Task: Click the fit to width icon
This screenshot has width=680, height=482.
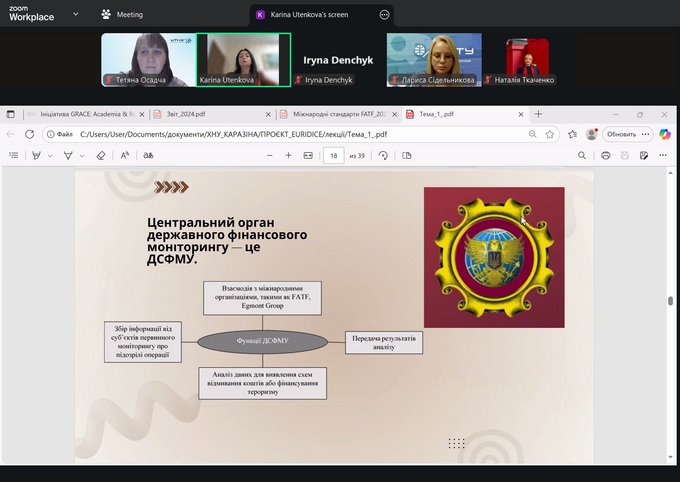Action: pyautogui.click(x=308, y=155)
